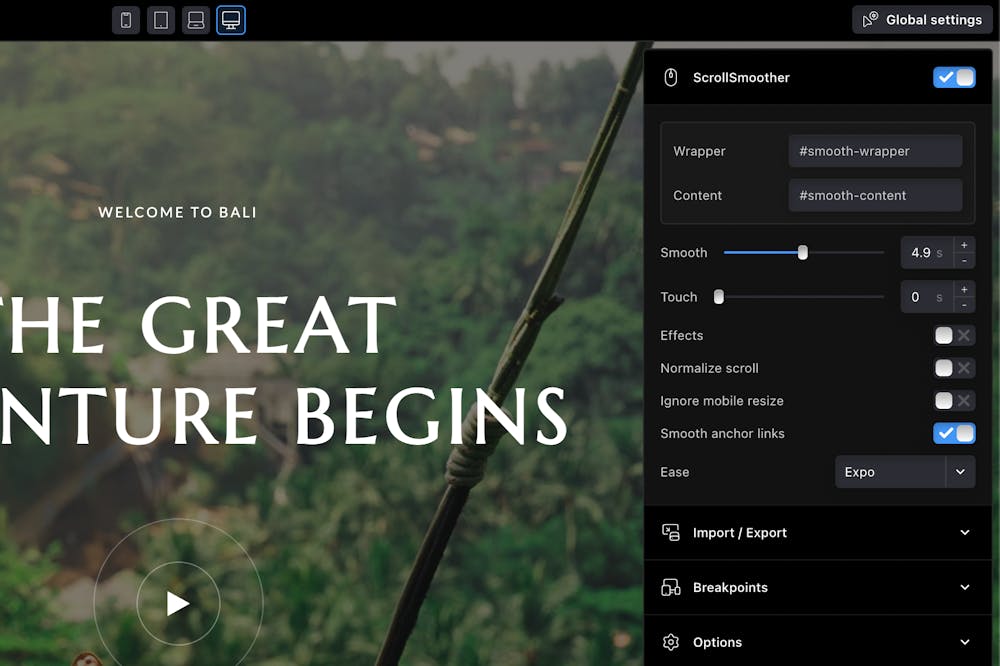Edit the Wrapper selector field
1000x666 pixels.
pos(875,151)
